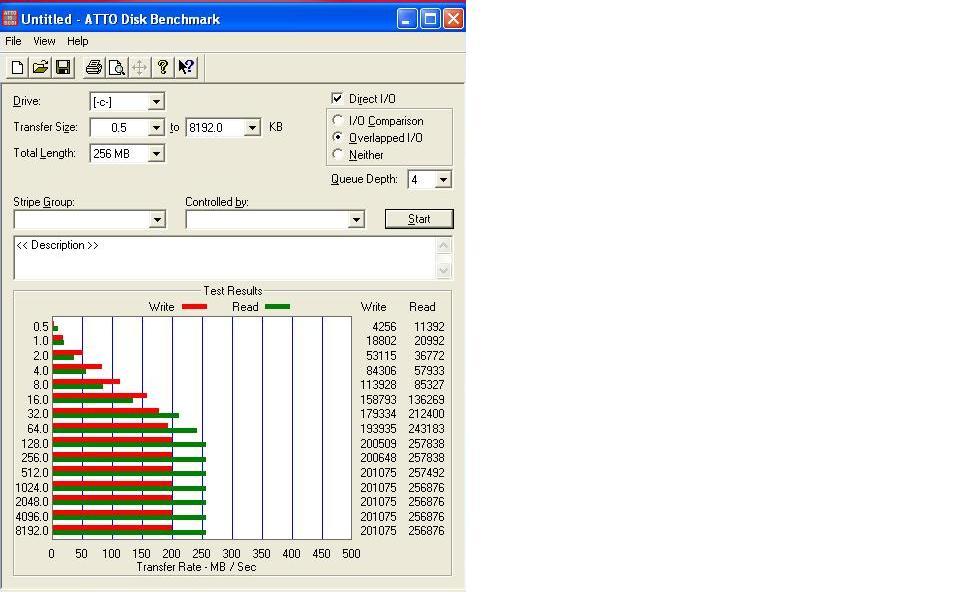Screen dimensions: 960x600
Task: Click the write value 200509
Action: pyautogui.click(x=378, y=443)
